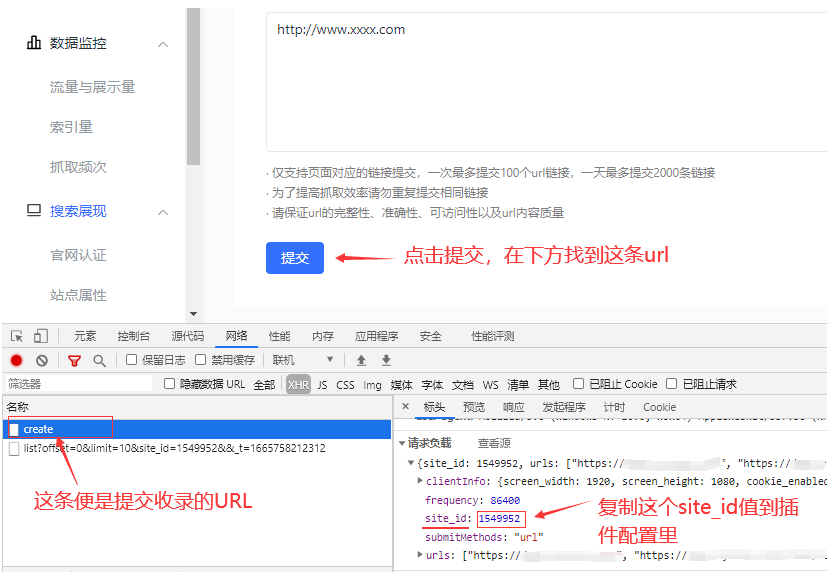The height and width of the screenshot is (575, 835).
Task: Toggle the red filter funnel icon
Action: [x=74, y=361]
